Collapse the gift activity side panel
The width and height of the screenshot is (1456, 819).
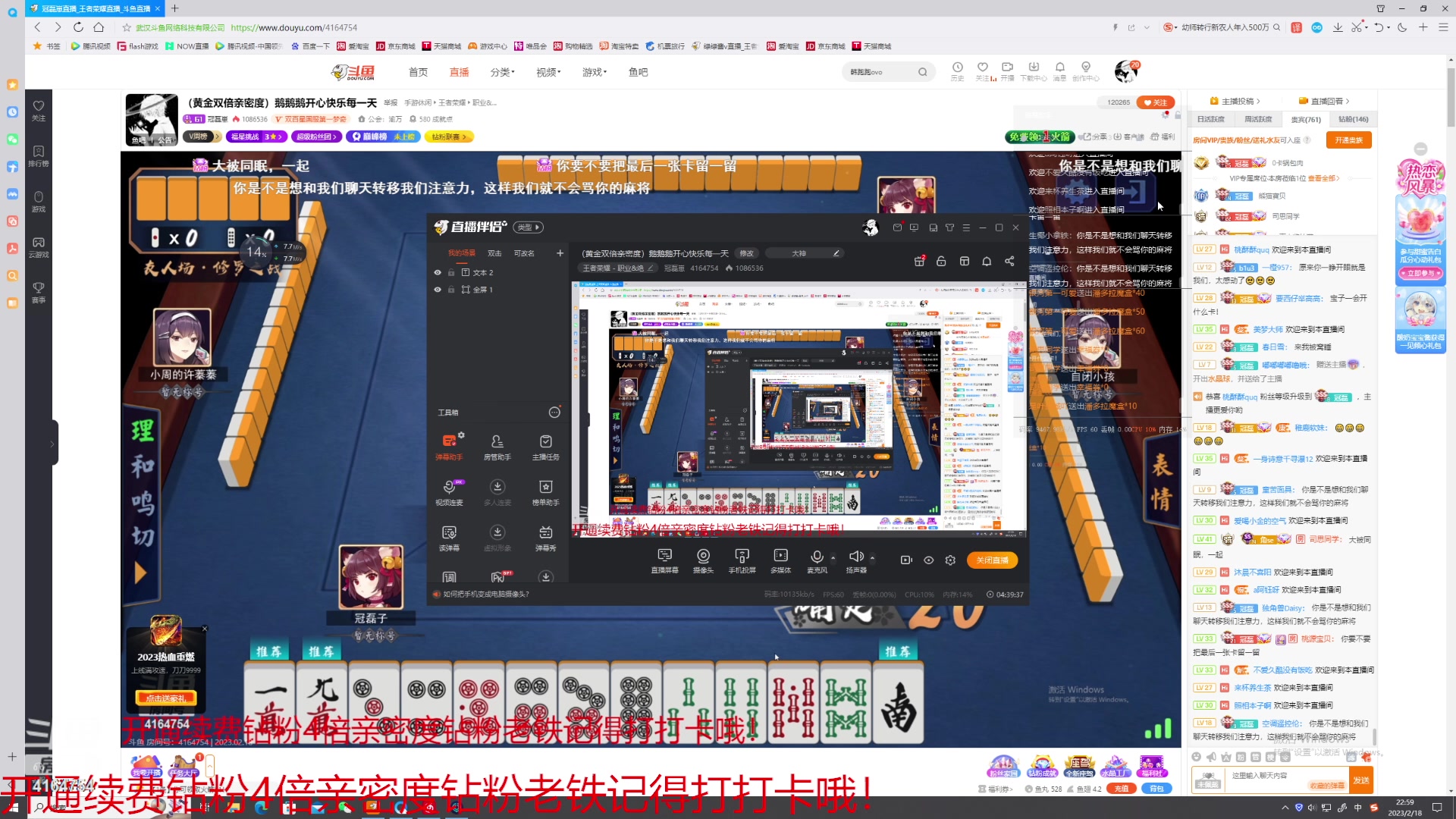tap(1420, 149)
